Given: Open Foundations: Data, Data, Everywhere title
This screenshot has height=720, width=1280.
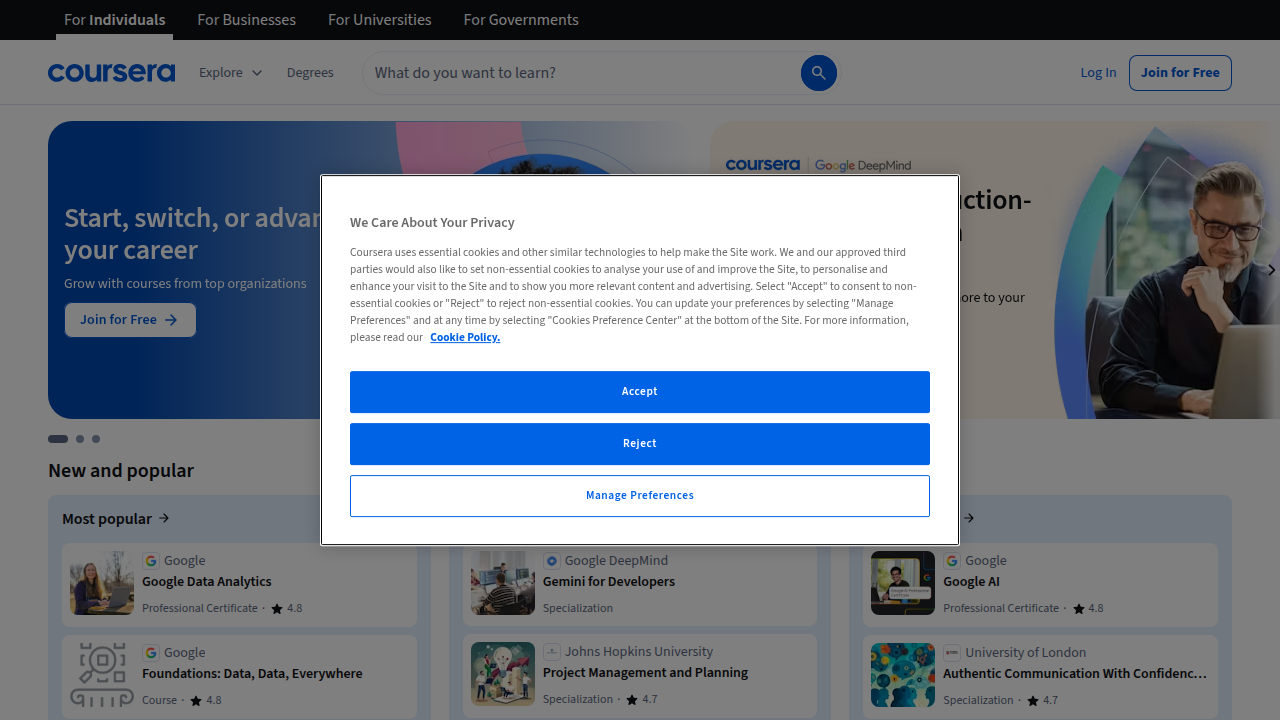Looking at the screenshot, I should pyautogui.click(x=252, y=674).
